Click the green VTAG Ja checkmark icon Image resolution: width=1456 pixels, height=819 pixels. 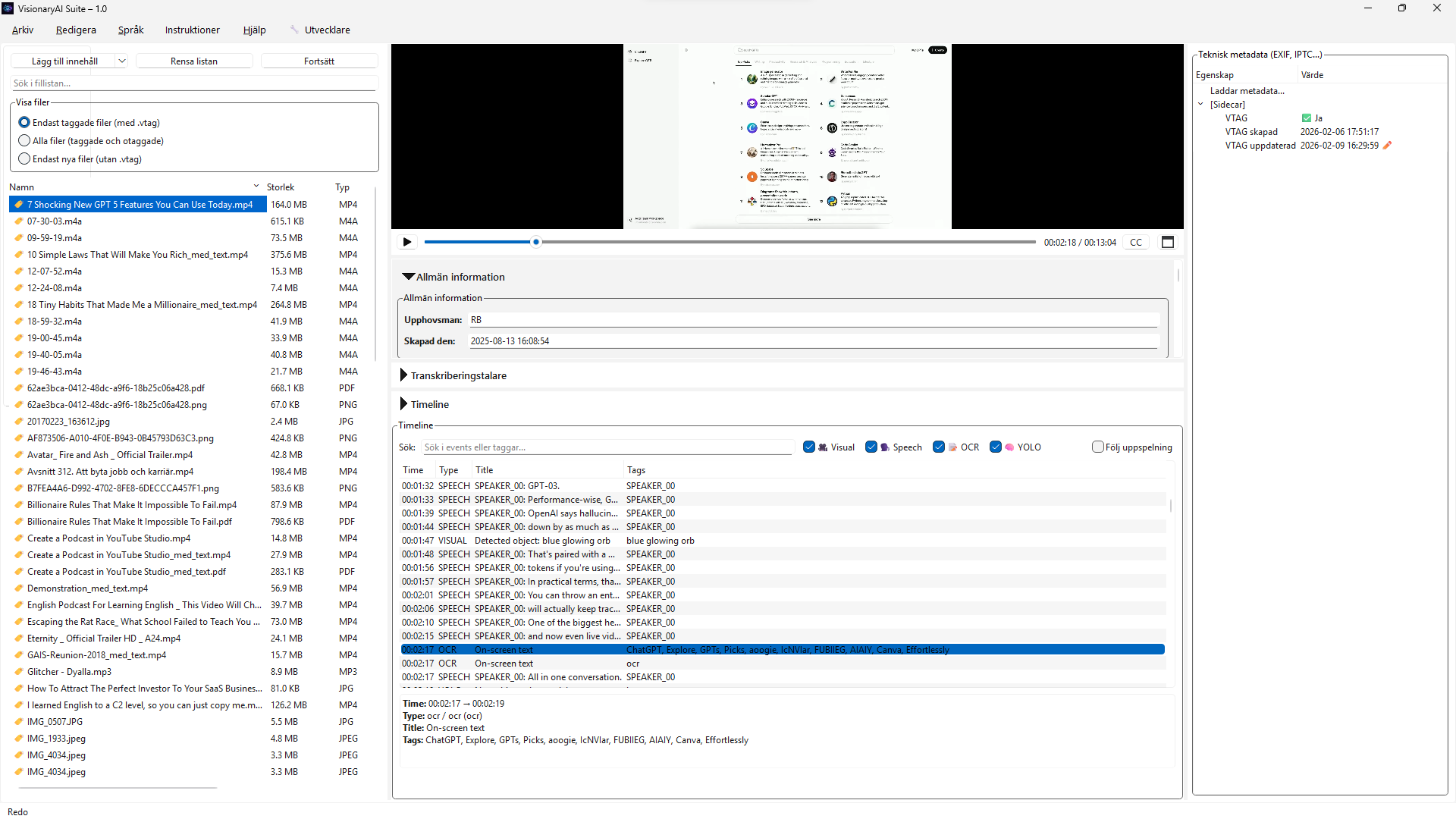(x=1306, y=118)
